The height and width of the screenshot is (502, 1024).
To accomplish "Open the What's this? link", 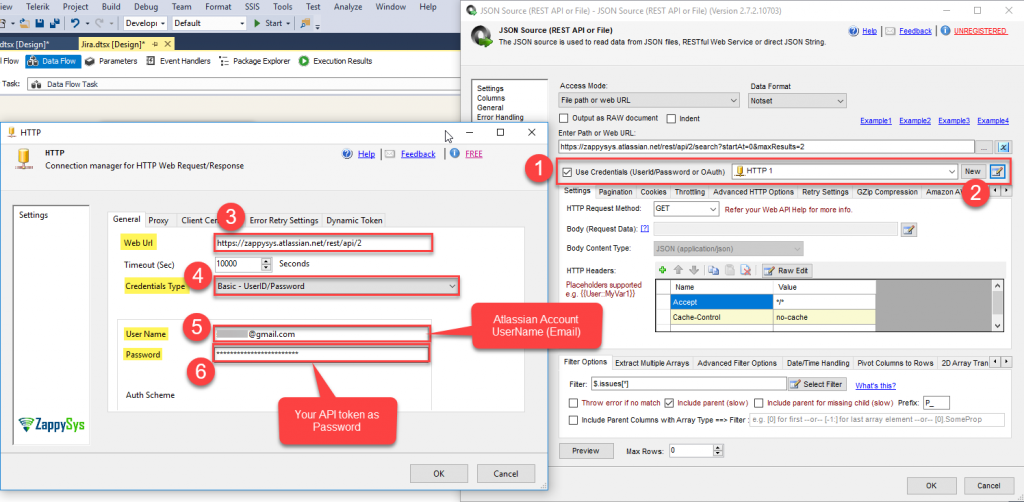I will click(874, 384).
